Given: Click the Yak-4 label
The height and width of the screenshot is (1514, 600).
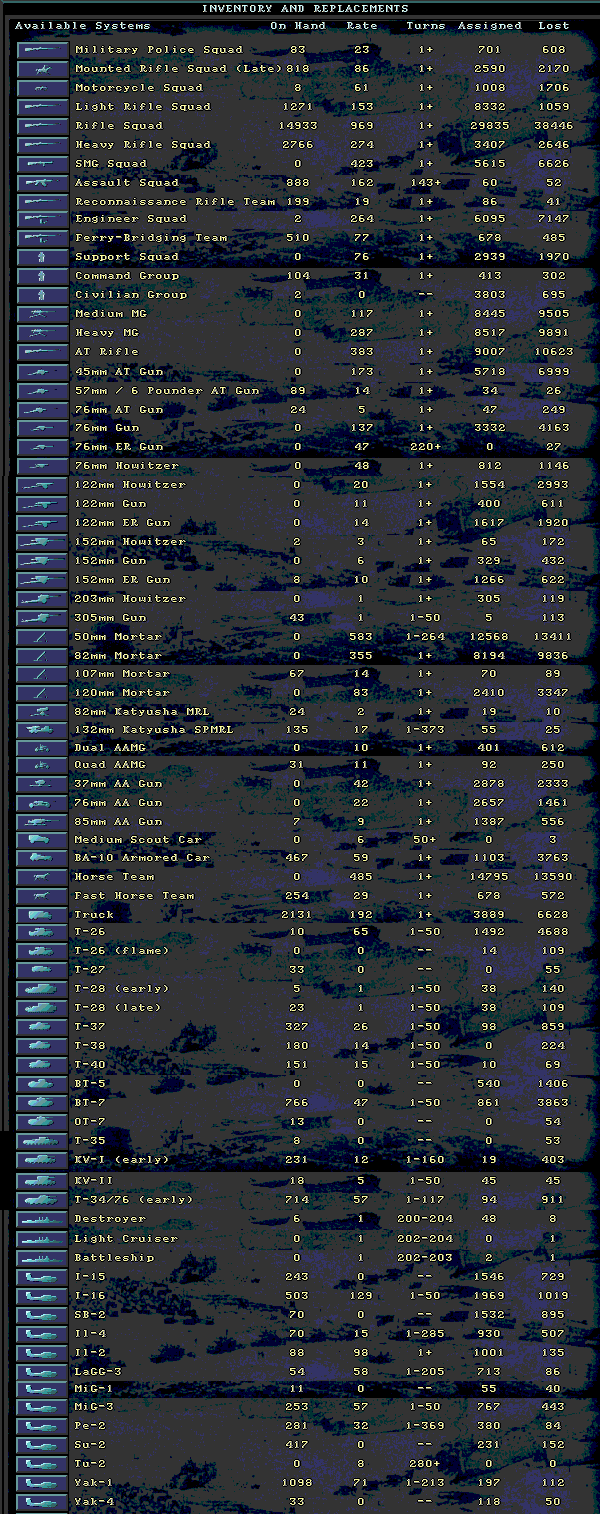Looking at the screenshot, I should pos(94,1502).
